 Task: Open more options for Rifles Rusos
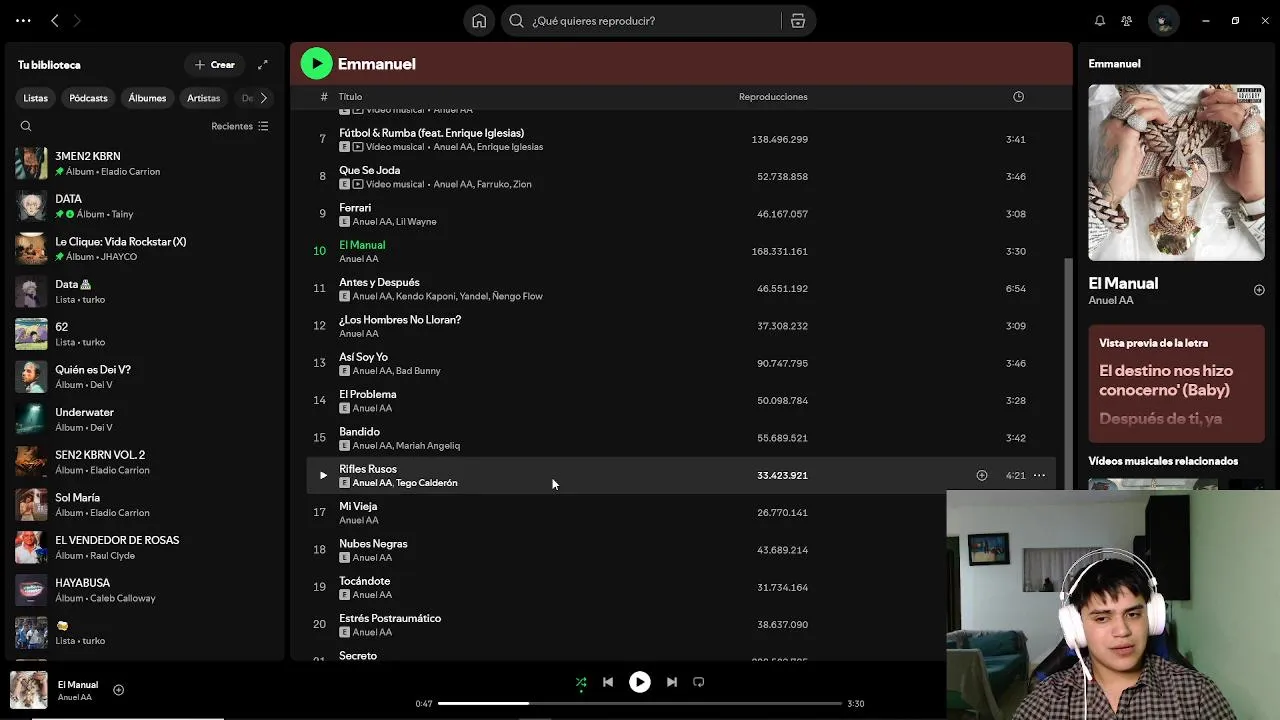pyautogui.click(x=1039, y=475)
